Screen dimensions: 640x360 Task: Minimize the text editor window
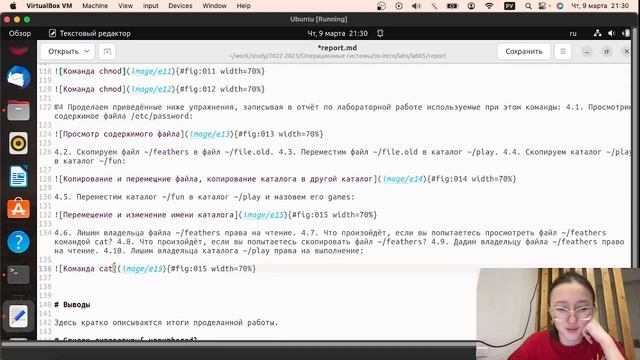click(x=587, y=51)
